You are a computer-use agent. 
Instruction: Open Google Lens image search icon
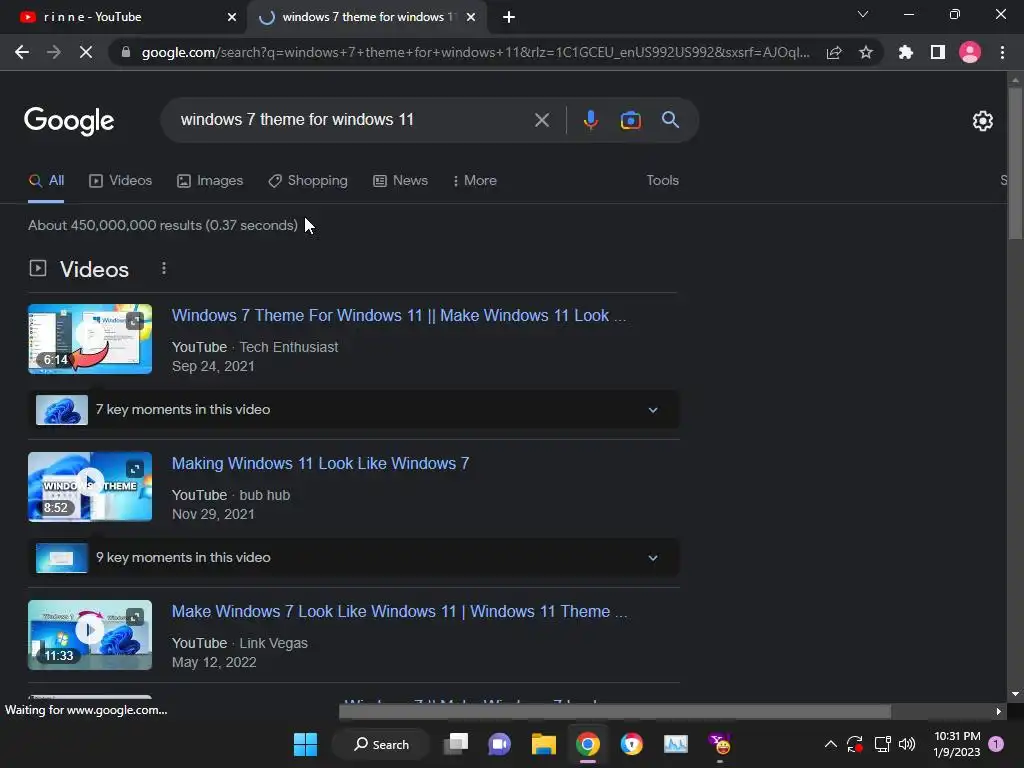(630, 120)
